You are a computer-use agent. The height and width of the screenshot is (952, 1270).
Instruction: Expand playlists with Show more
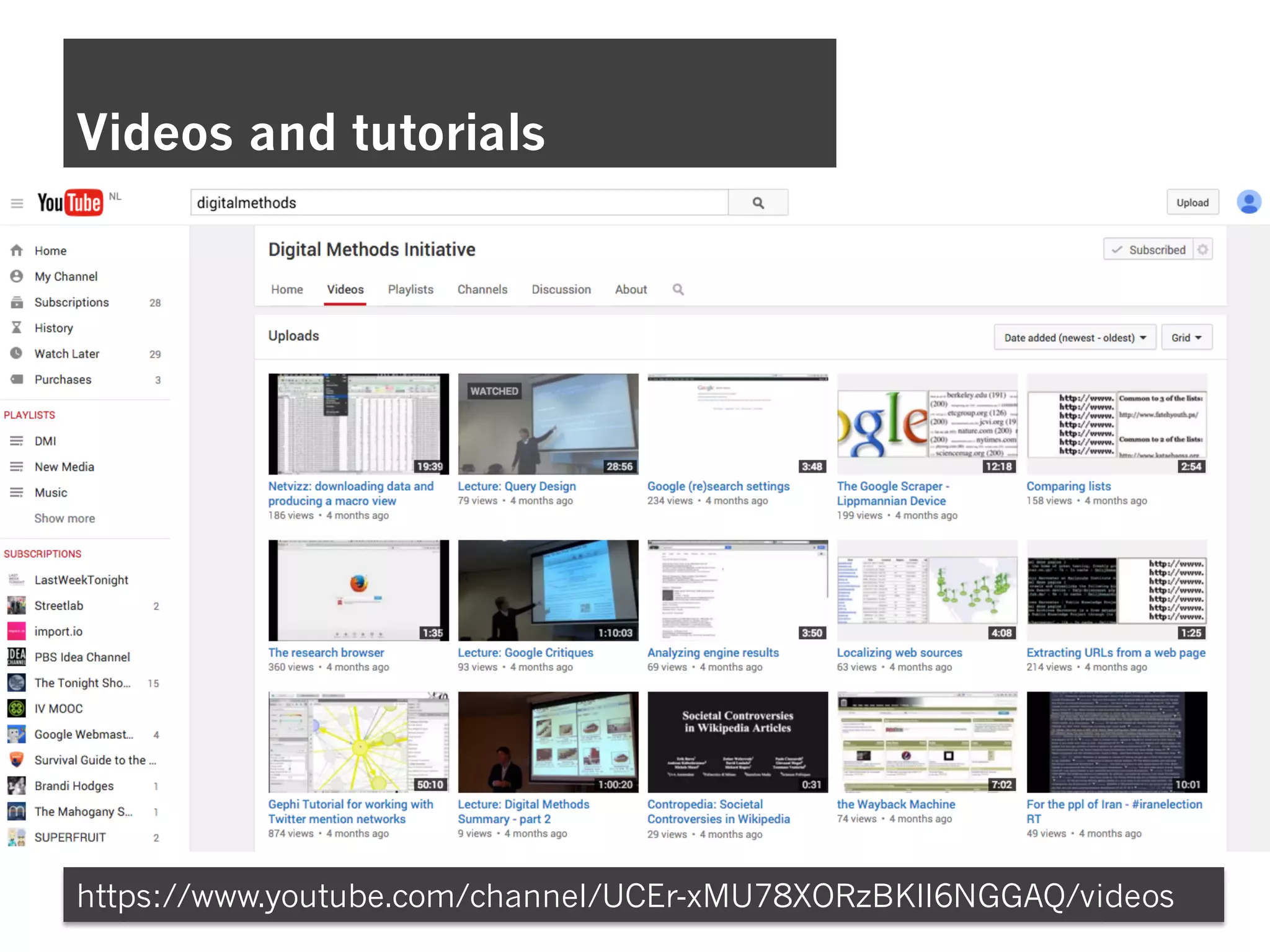pyautogui.click(x=64, y=518)
